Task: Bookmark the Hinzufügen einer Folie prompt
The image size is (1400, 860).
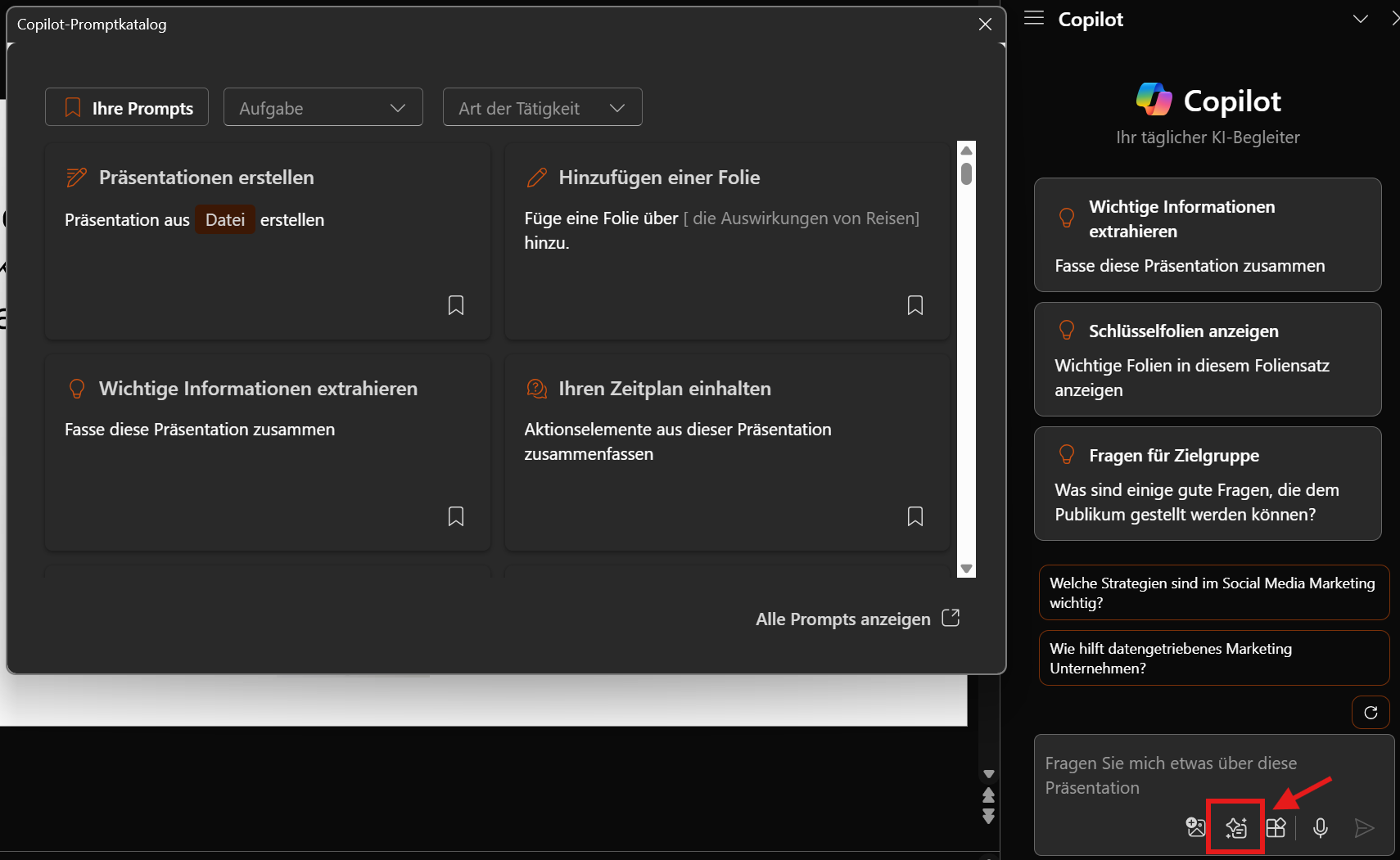Action: (915, 305)
